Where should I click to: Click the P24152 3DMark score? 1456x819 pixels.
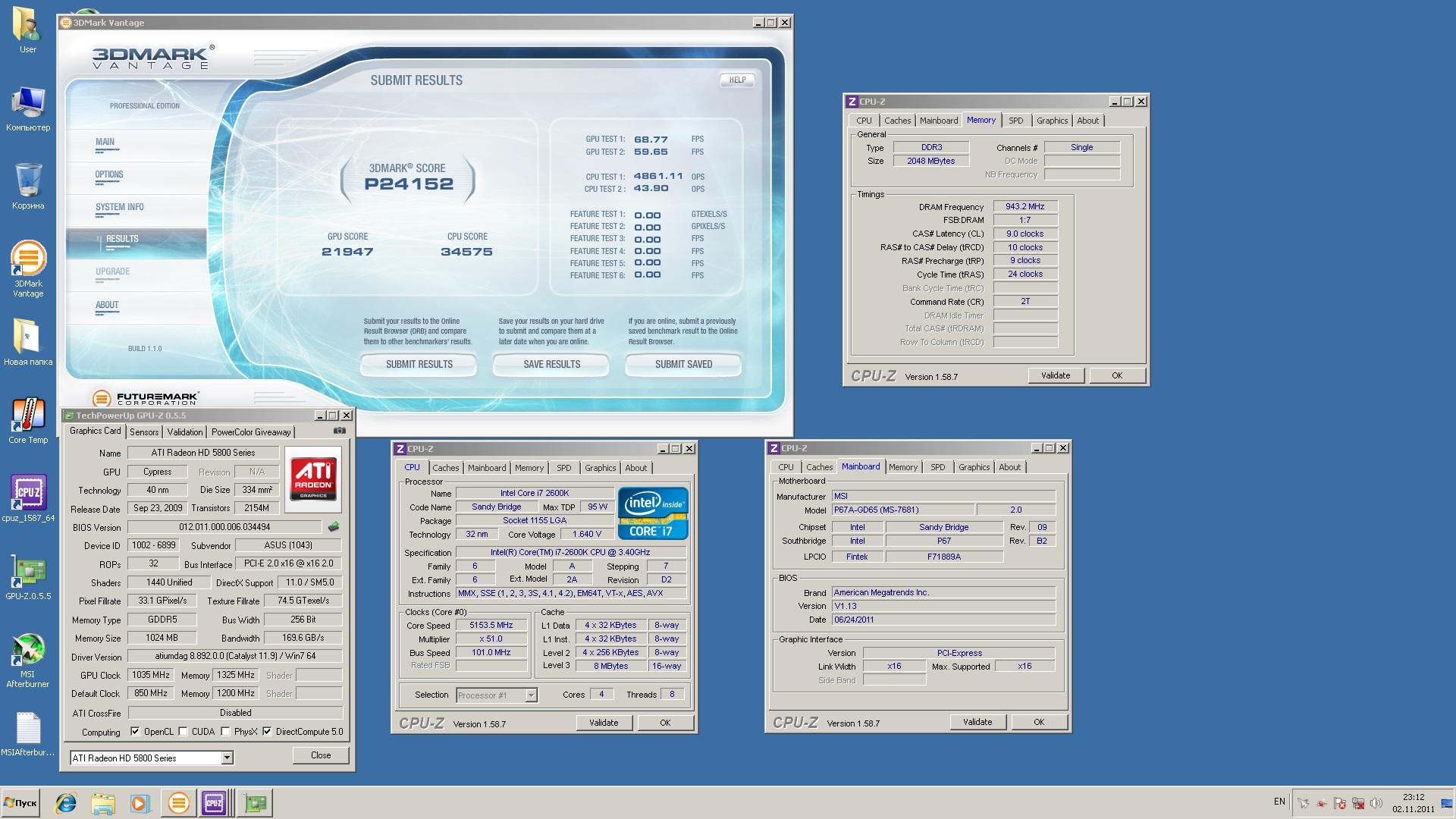[x=409, y=184]
